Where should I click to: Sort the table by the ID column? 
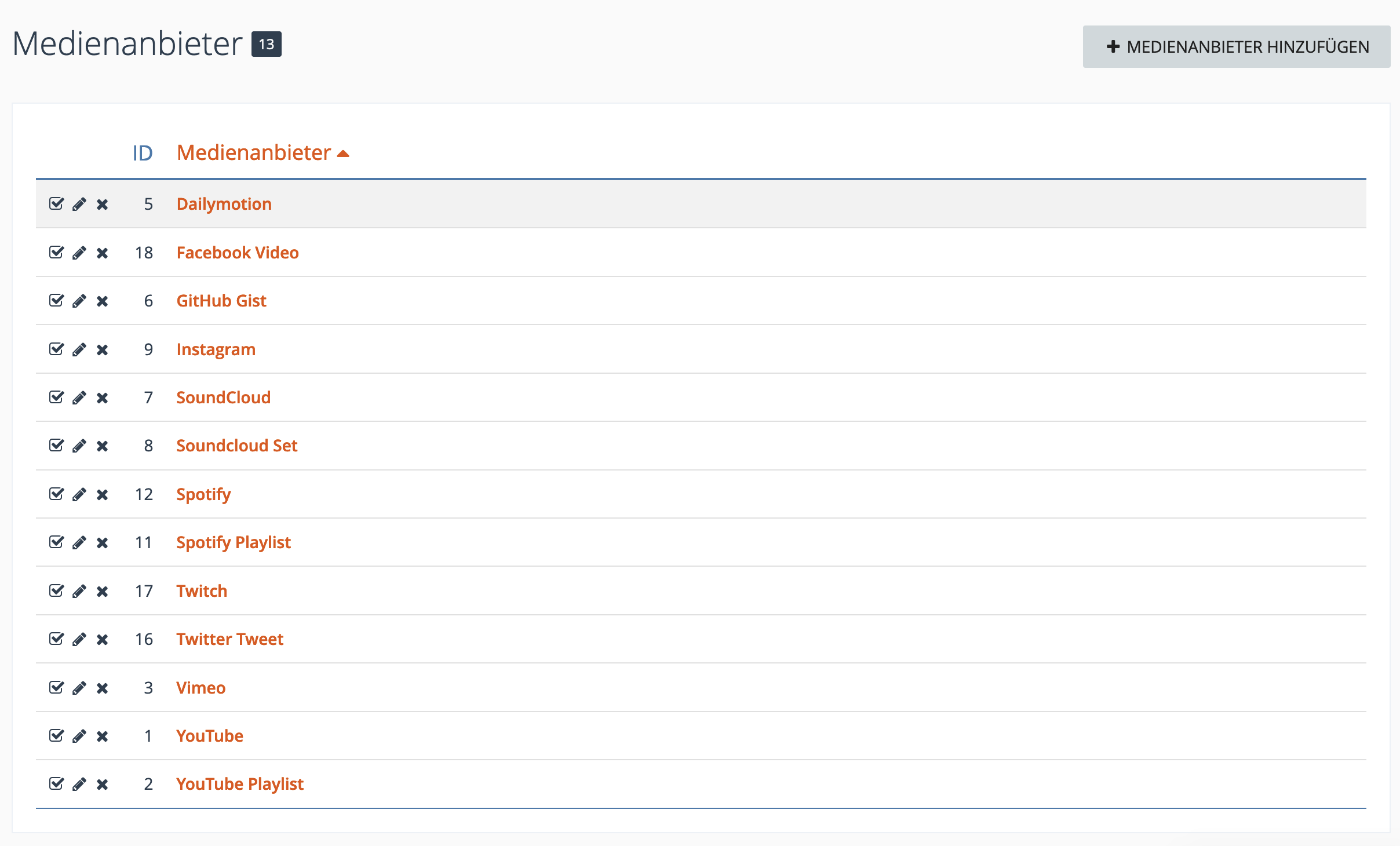143,153
